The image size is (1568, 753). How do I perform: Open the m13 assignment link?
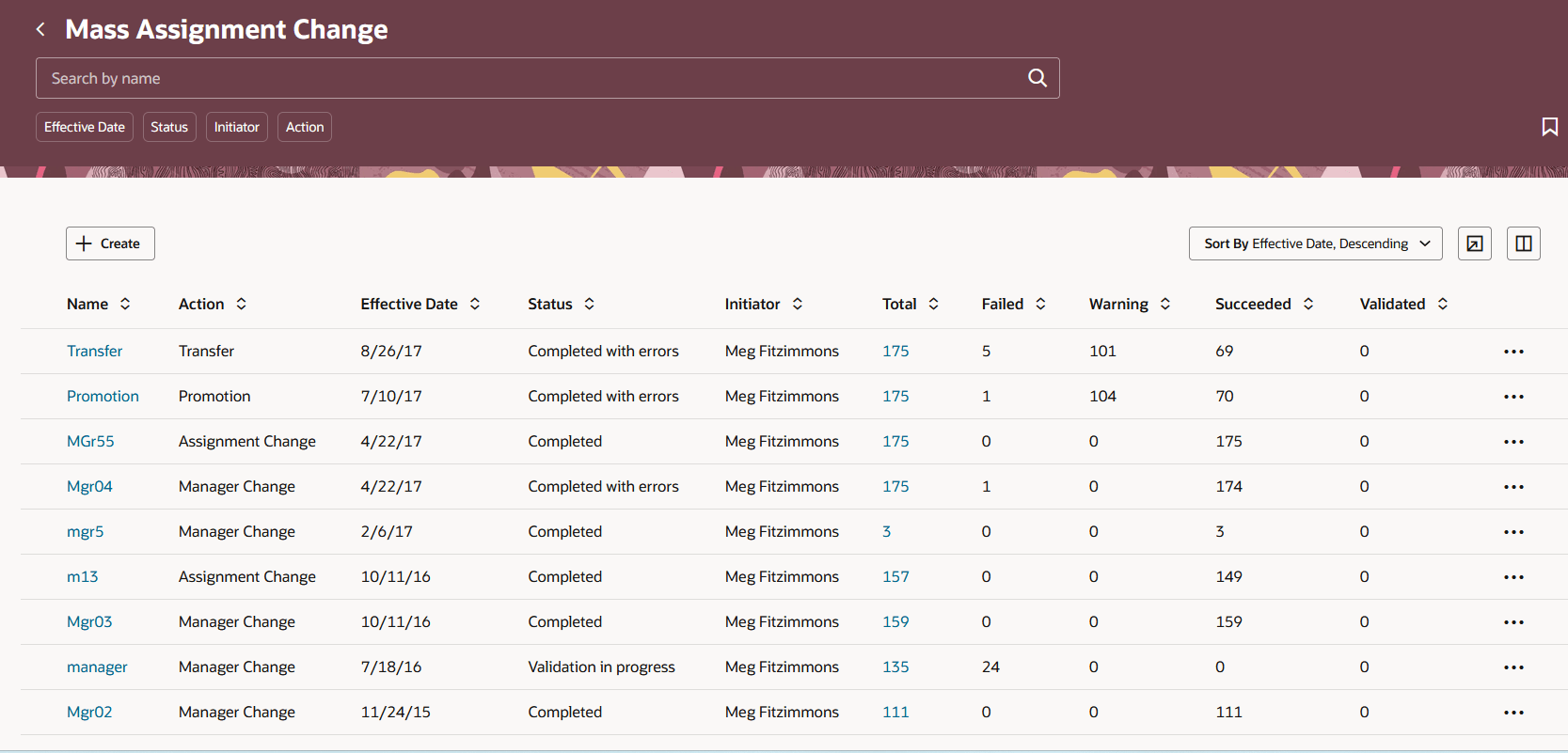pyautogui.click(x=82, y=576)
